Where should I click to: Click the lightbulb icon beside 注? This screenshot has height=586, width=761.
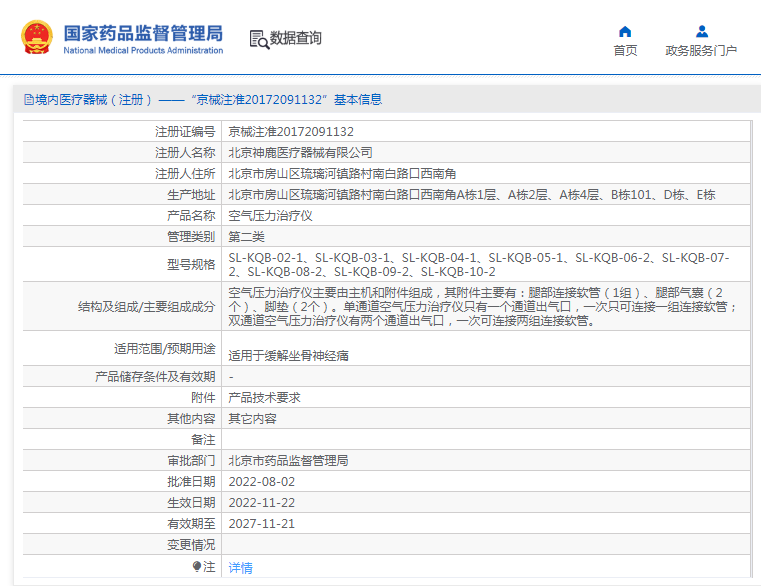(x=197, y=566)
